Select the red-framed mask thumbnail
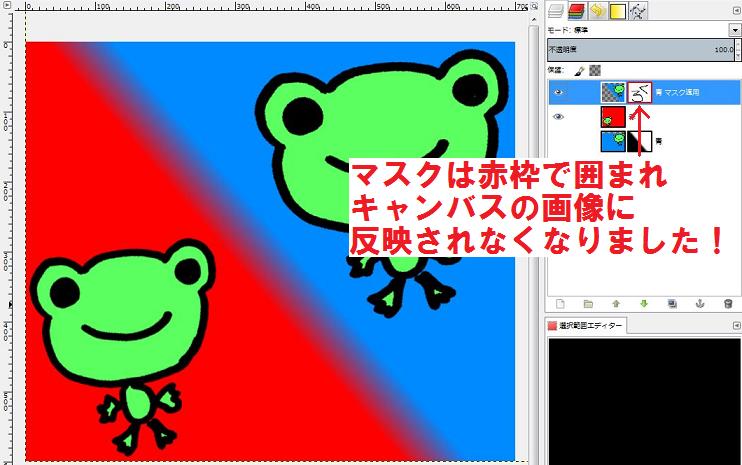 (640, 92)
